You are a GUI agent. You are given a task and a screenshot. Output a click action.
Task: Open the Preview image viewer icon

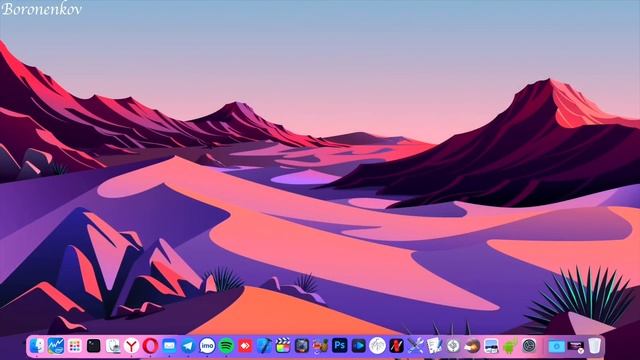491,346
